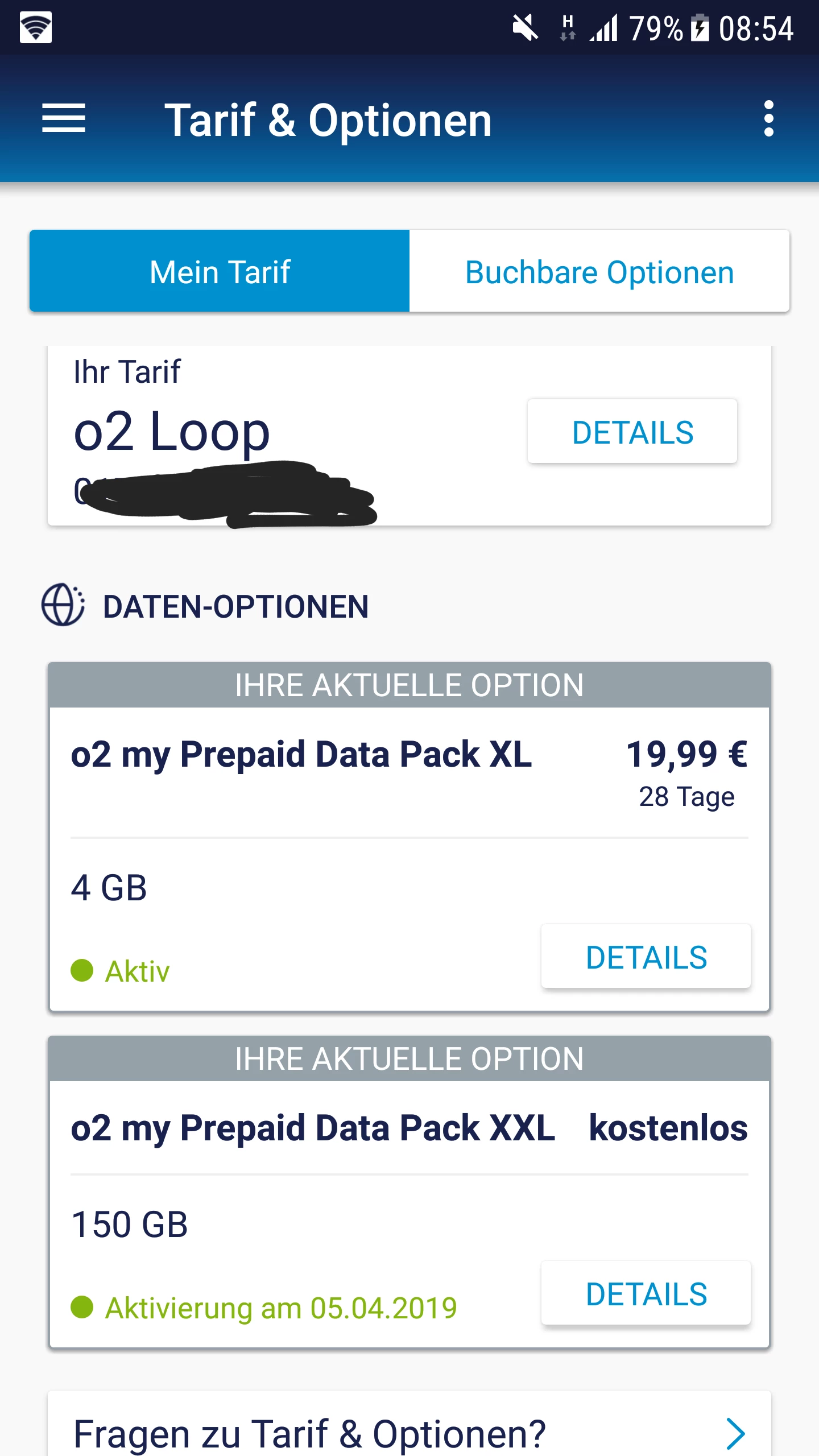The image size is (819, 1456).
Task: Tap the o2 my Prepaid Data Pack XXL title
Action: click(313, 1128)
